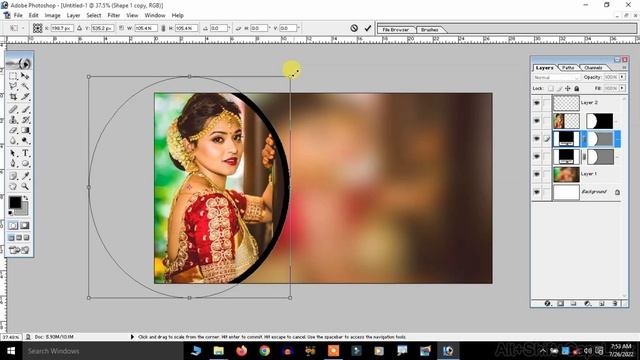640x360 pixels.
Task: Select the Healing Brush tool
Action: point(13,109)
